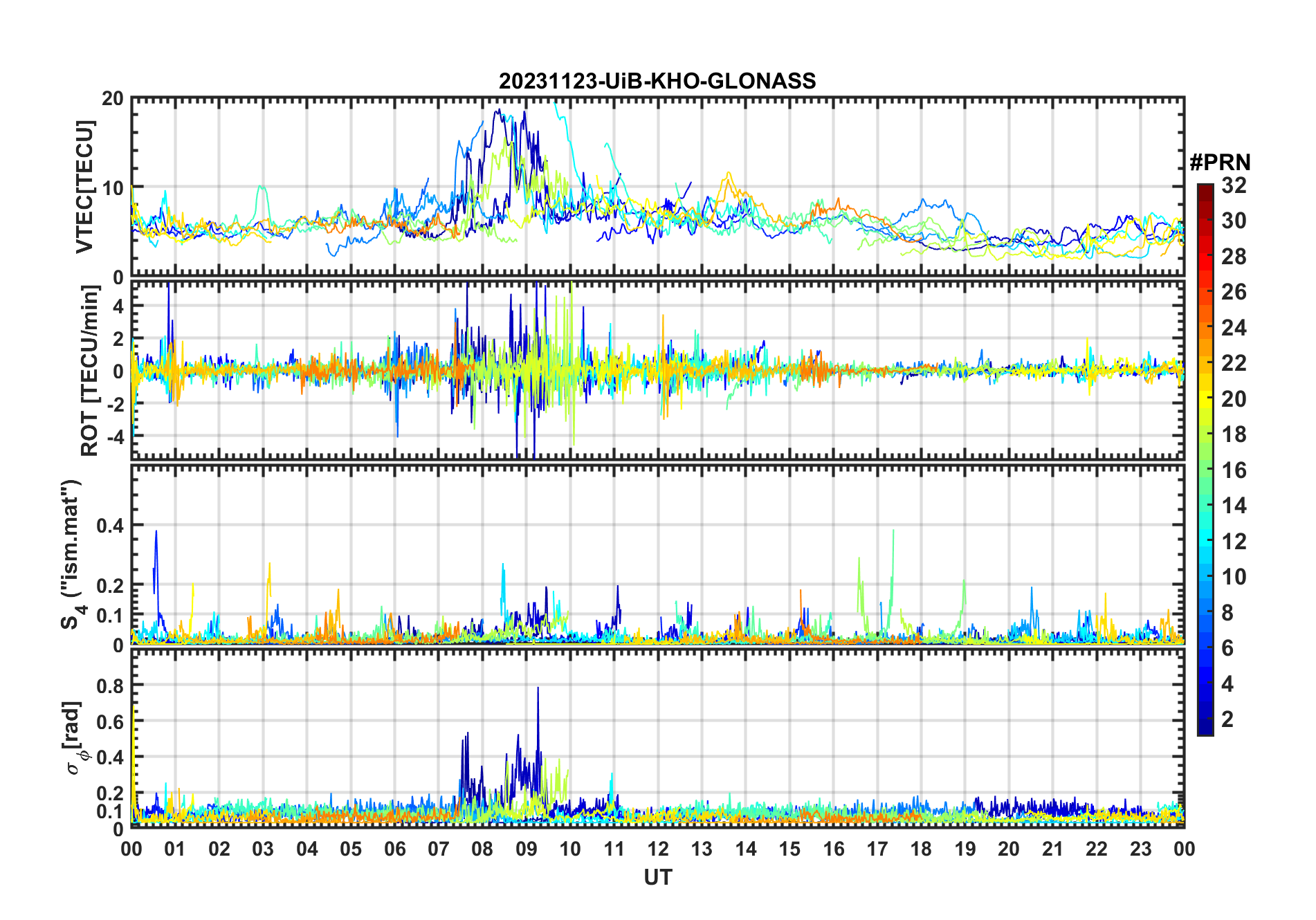
Task: Click x-axis hour tick label 13
Action: point(702,849)
